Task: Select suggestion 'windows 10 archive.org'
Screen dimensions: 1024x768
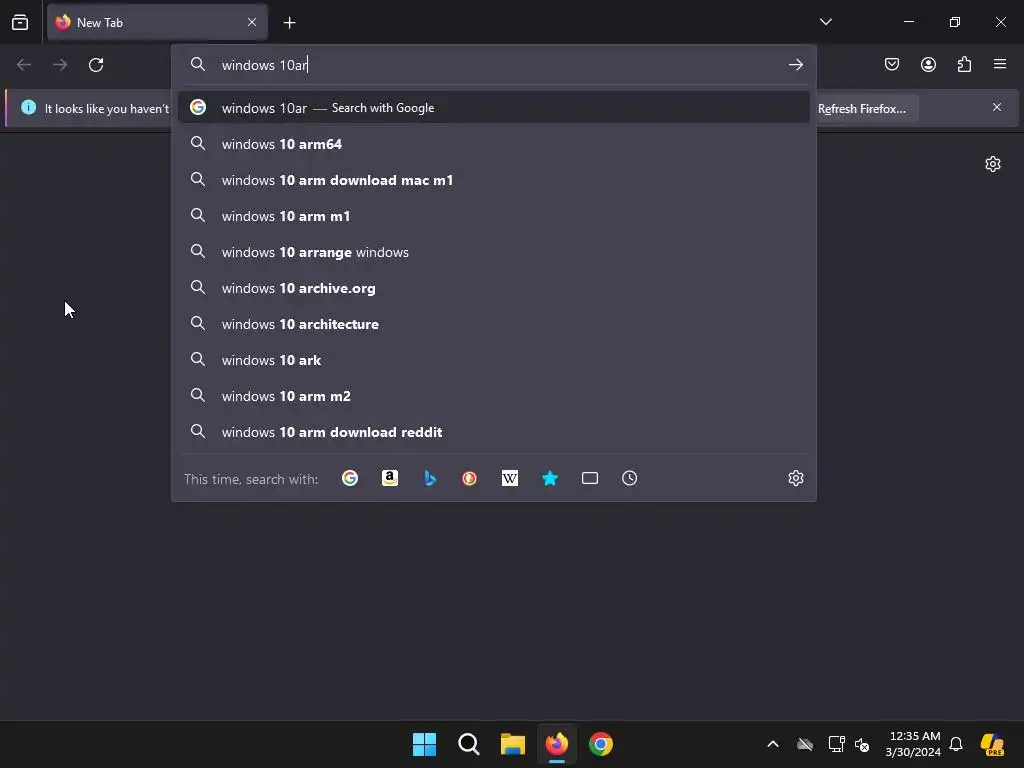Action: click(x=494, y=287)
